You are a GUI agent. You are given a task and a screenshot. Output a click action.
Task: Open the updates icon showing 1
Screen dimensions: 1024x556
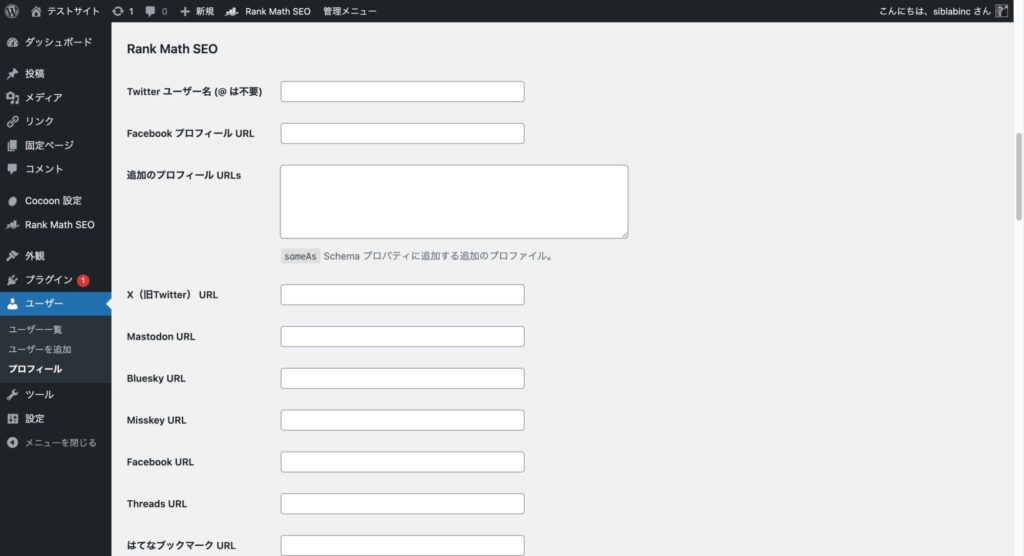tap(118, 11)
